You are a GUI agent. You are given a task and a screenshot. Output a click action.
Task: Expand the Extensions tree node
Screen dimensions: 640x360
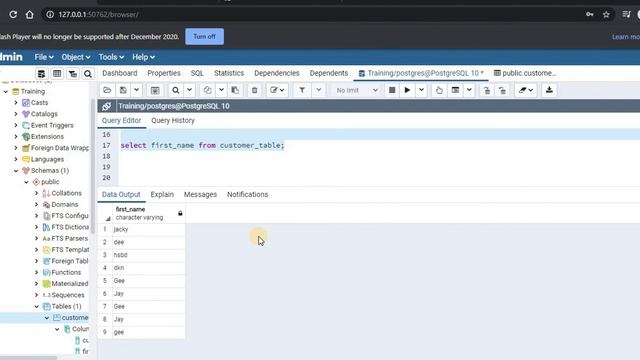(x=16, y=136)
